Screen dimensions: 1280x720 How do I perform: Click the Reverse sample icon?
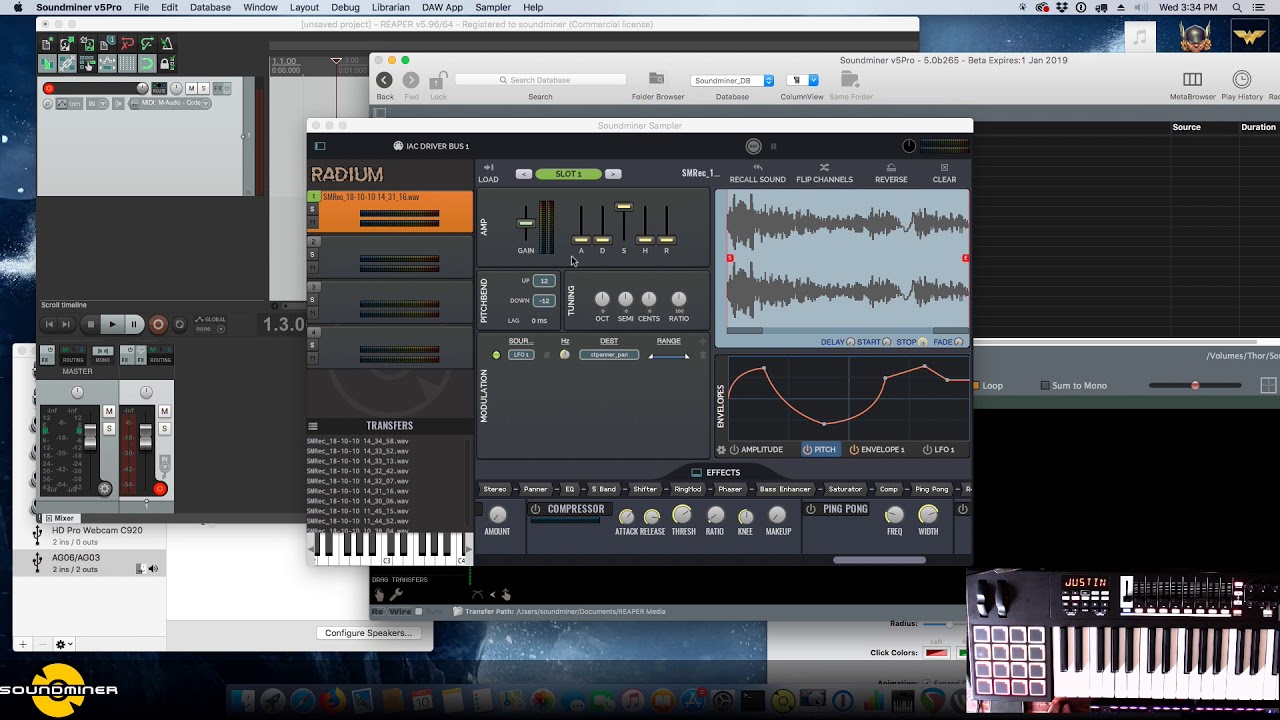891,168
